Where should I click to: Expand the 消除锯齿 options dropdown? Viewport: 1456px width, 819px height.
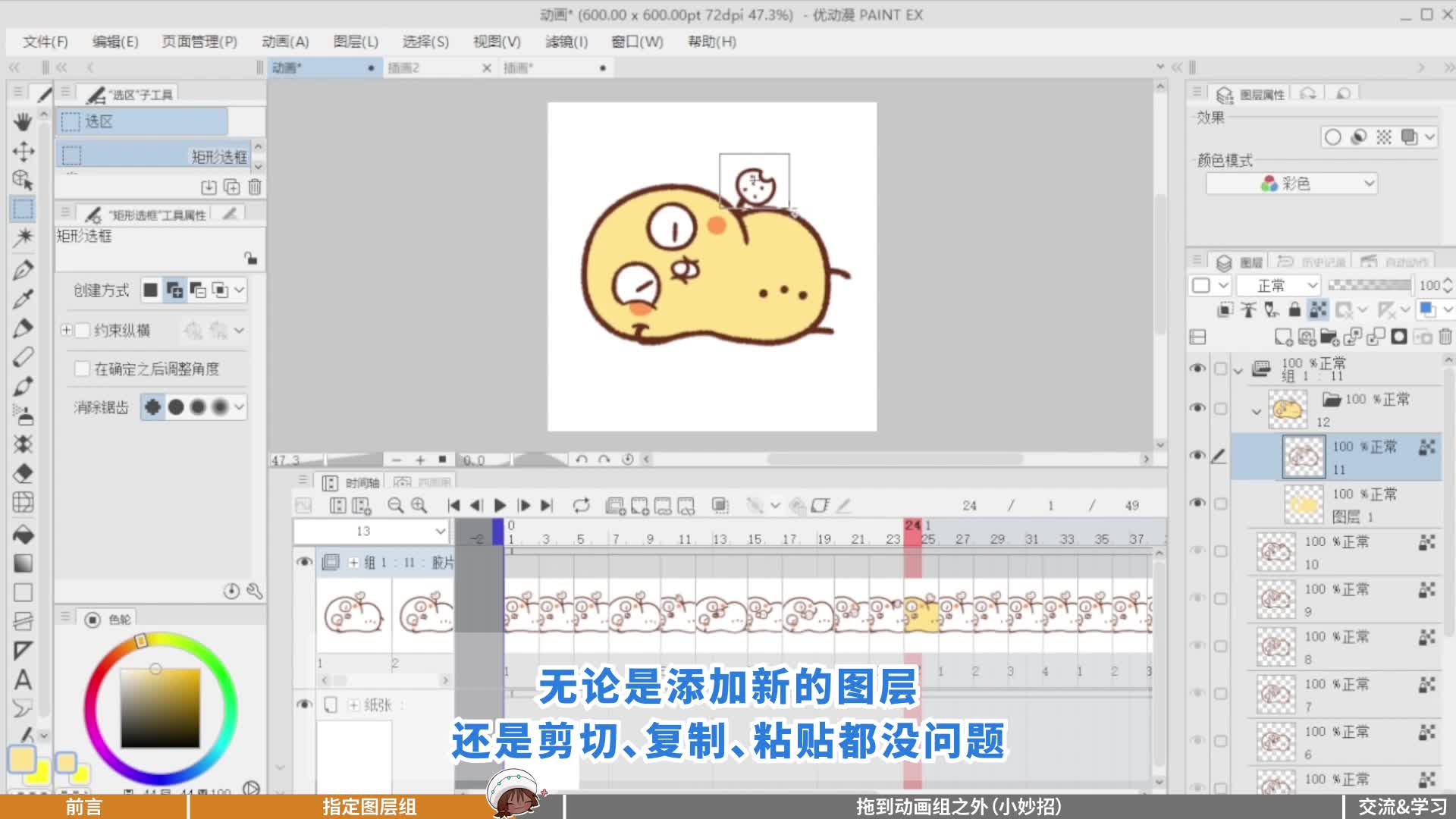(239, 407)
